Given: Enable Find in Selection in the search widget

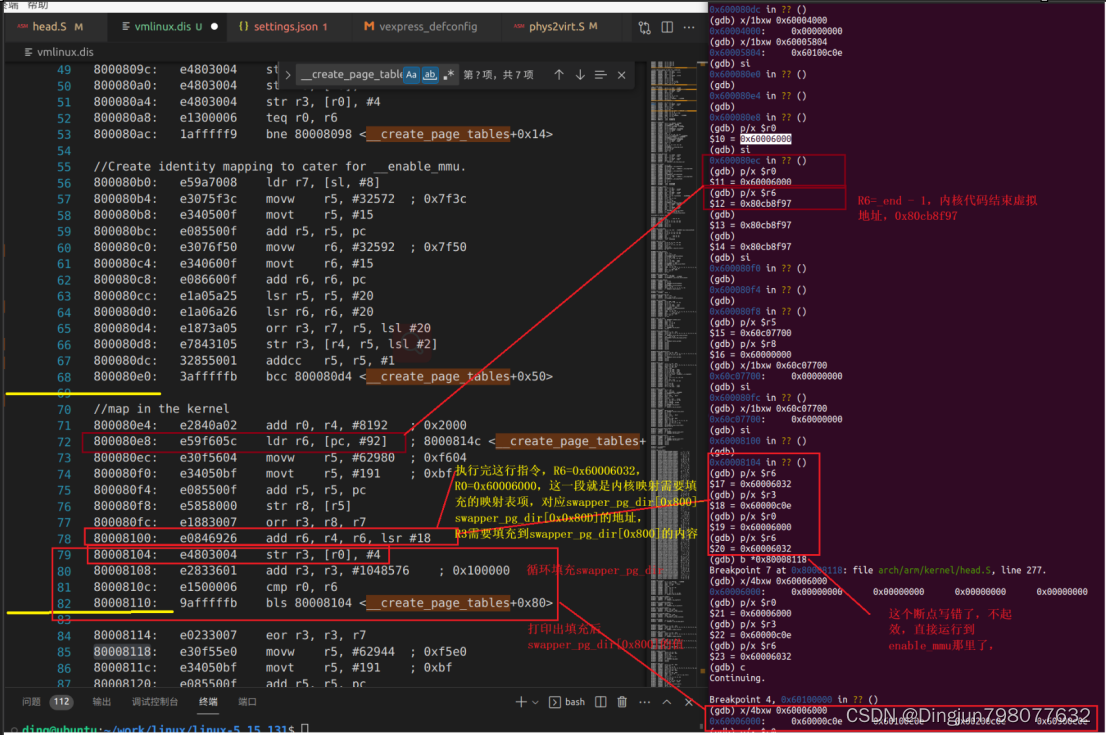Looking at the screenshot, I should (599, 76).
